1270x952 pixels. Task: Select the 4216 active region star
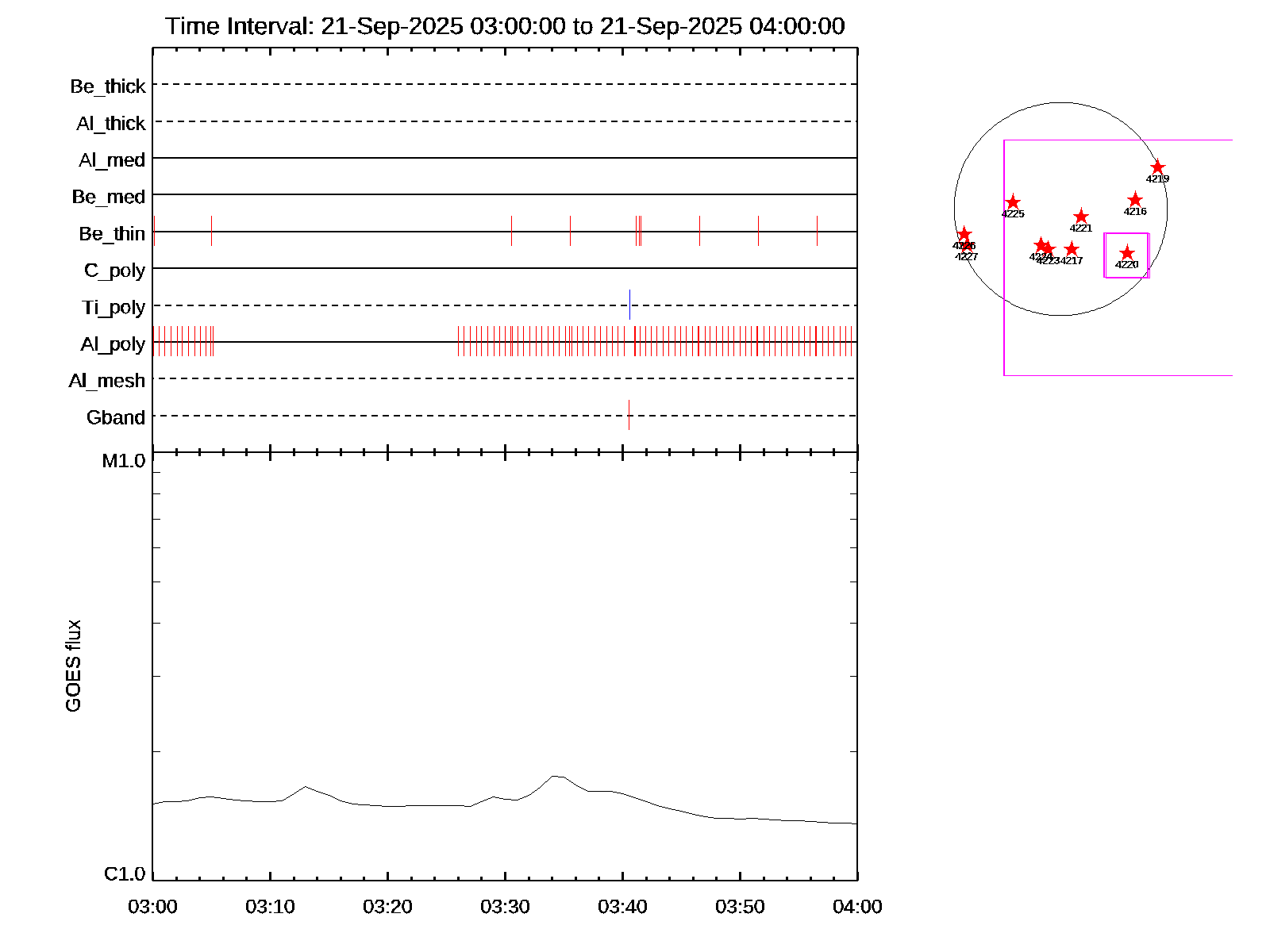click(1135, 200)
